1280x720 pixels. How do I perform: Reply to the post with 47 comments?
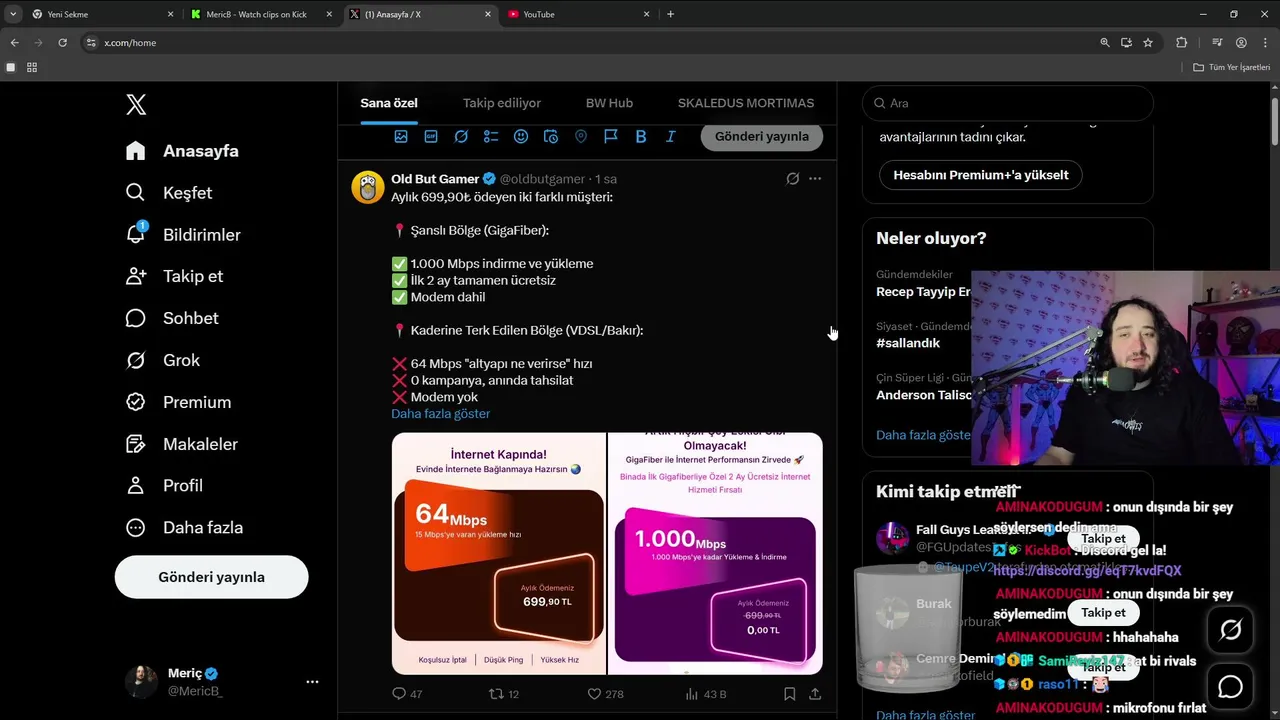[x=407, y=694]
